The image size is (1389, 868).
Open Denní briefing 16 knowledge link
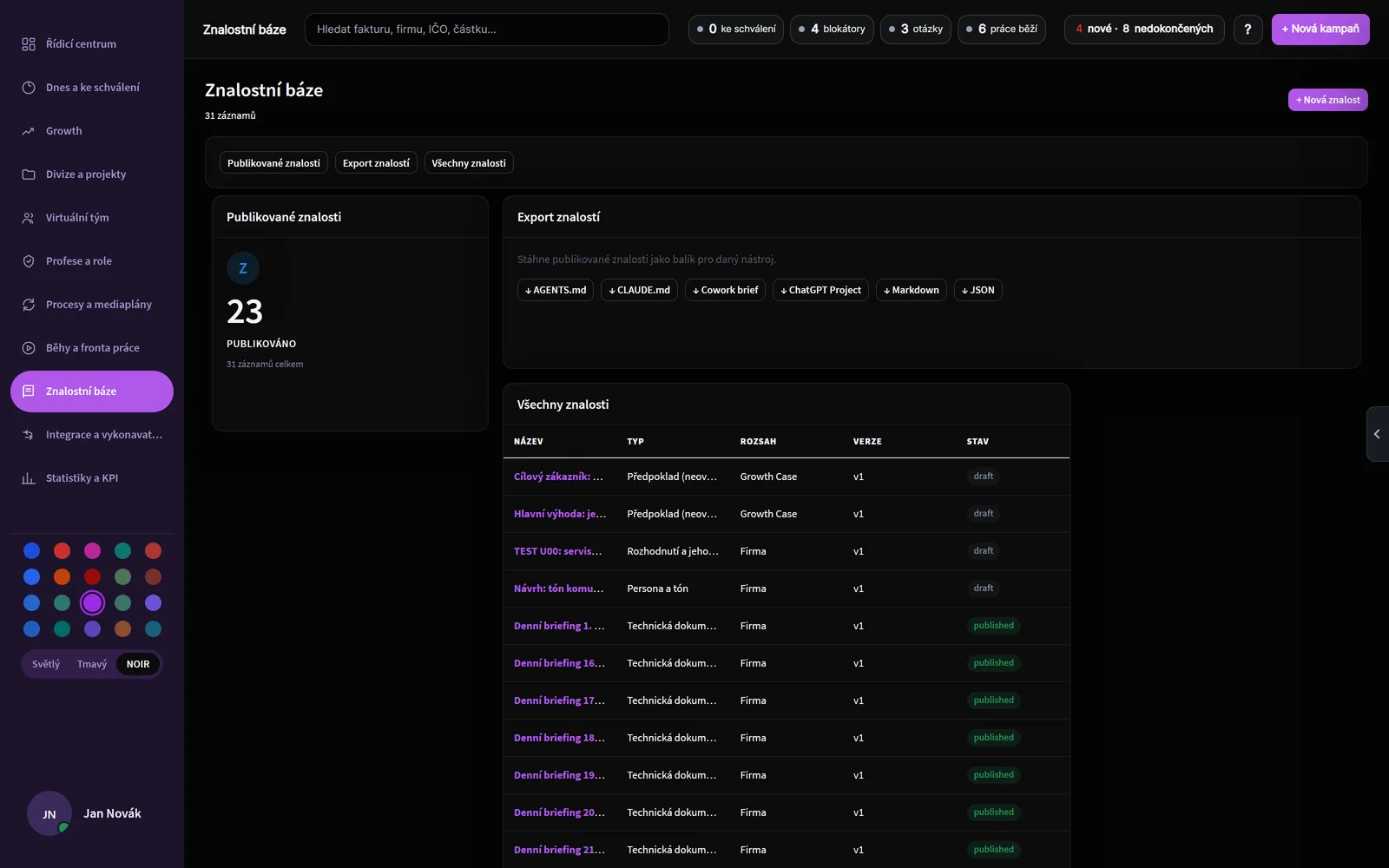[559, 663]
